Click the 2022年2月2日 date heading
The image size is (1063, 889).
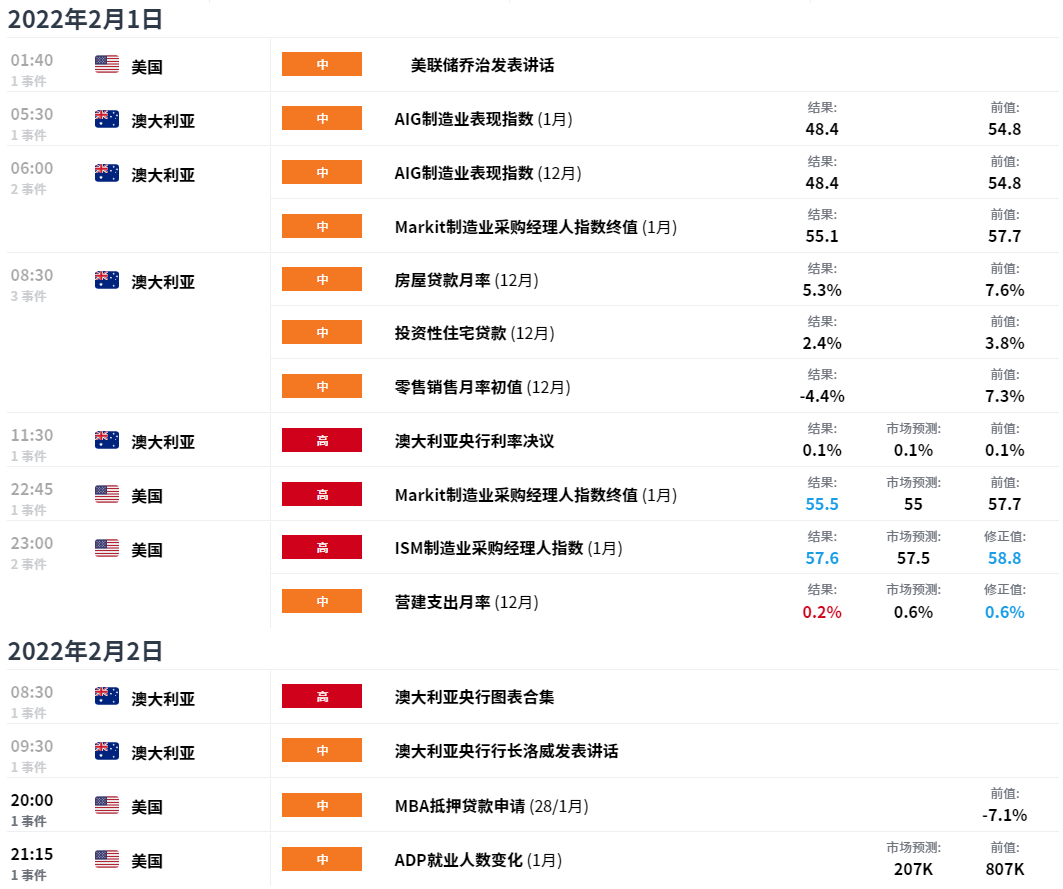[85, 651]
